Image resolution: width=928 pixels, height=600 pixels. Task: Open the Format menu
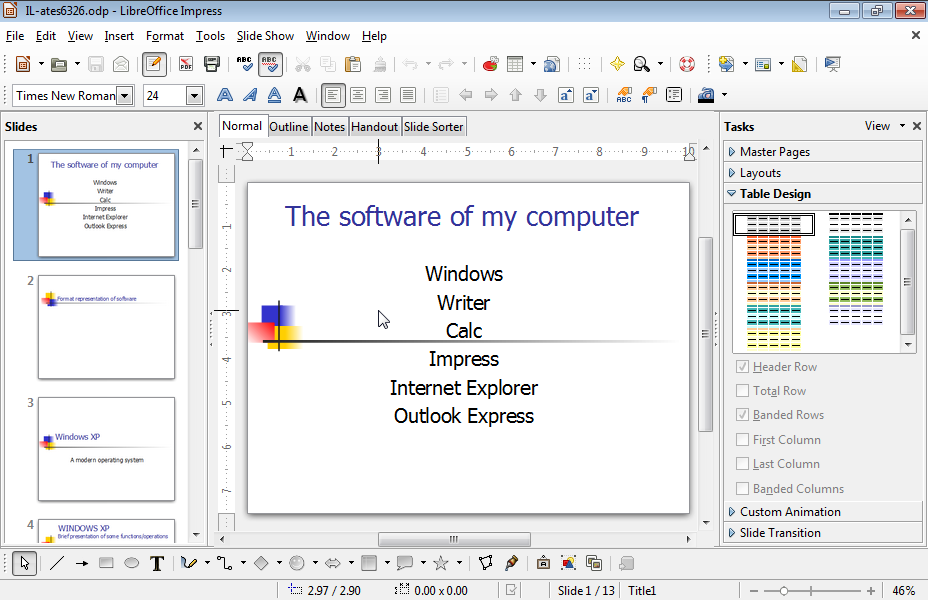pos(165,36)
